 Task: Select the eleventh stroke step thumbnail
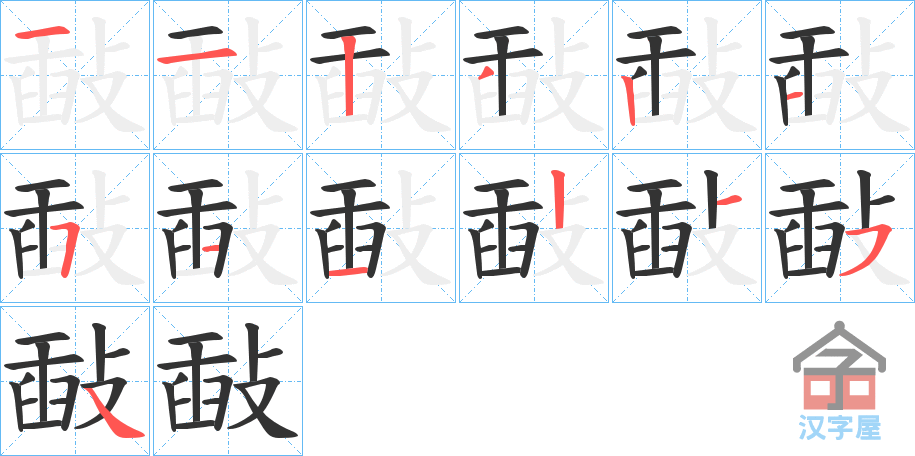687,228
